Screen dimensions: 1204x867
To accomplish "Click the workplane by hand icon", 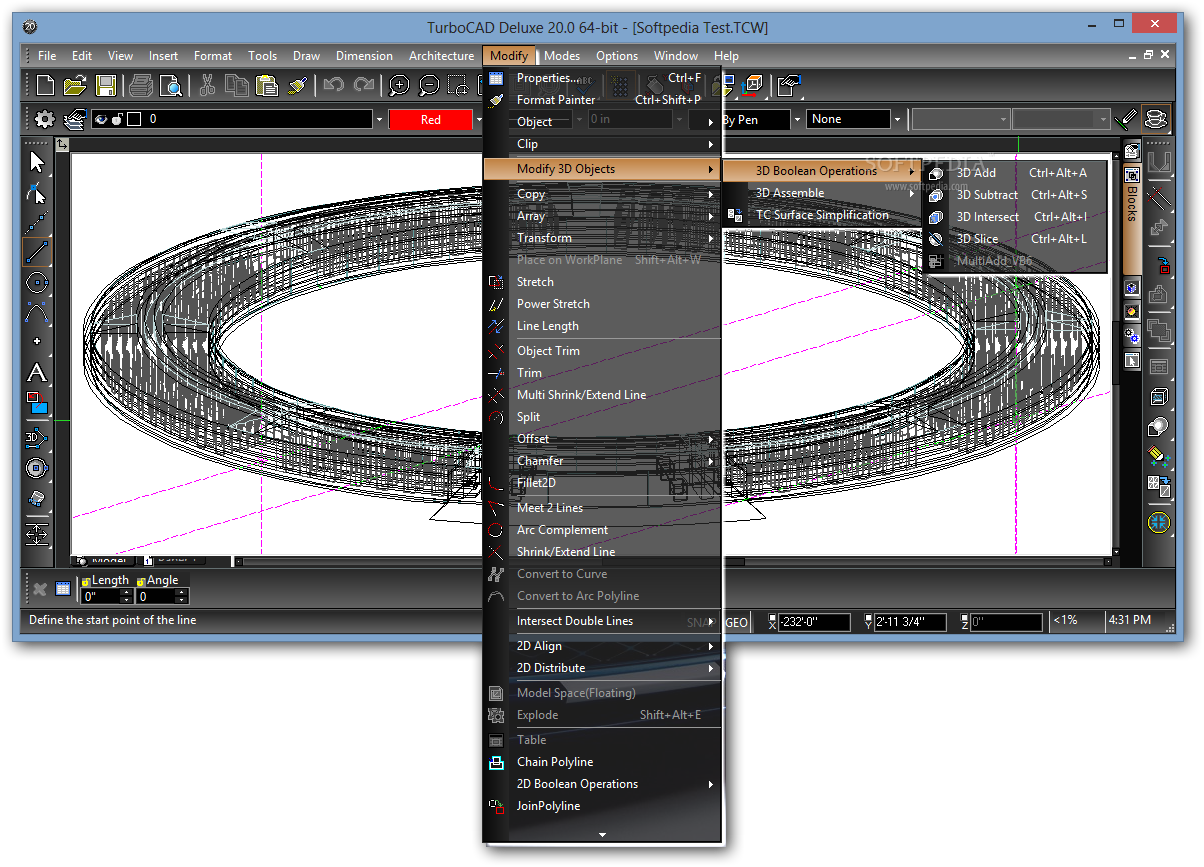I will pyautogui.click(x=789, y=85).
